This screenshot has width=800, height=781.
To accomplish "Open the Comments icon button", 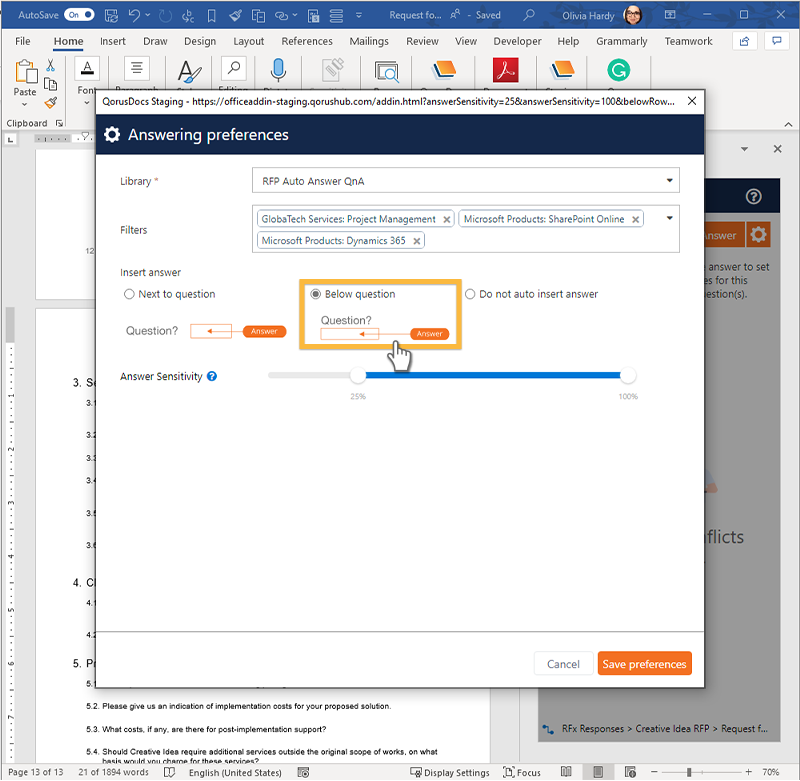I will point(777,41).
